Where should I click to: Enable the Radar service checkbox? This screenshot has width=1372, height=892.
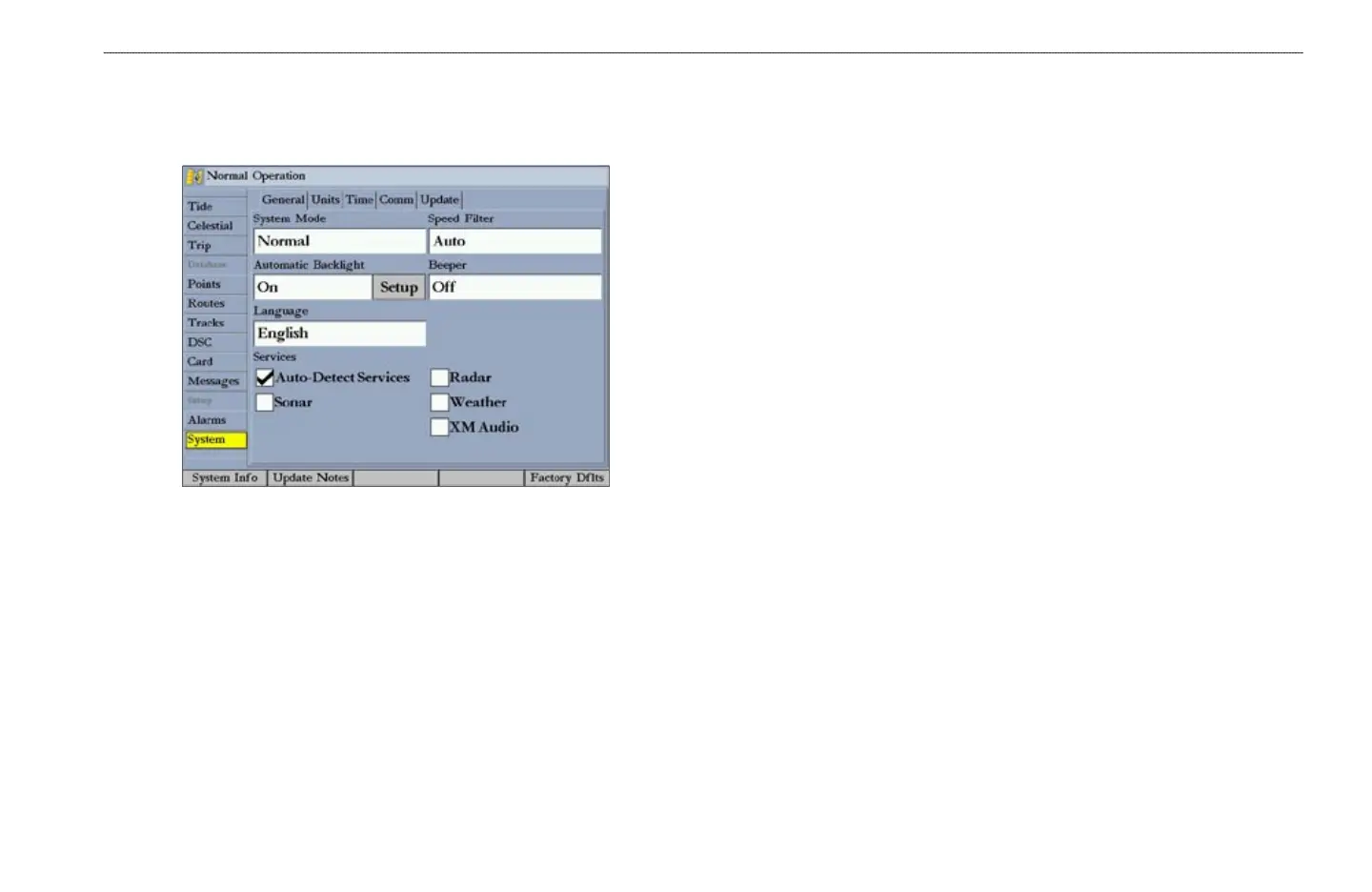pos(439,377)
